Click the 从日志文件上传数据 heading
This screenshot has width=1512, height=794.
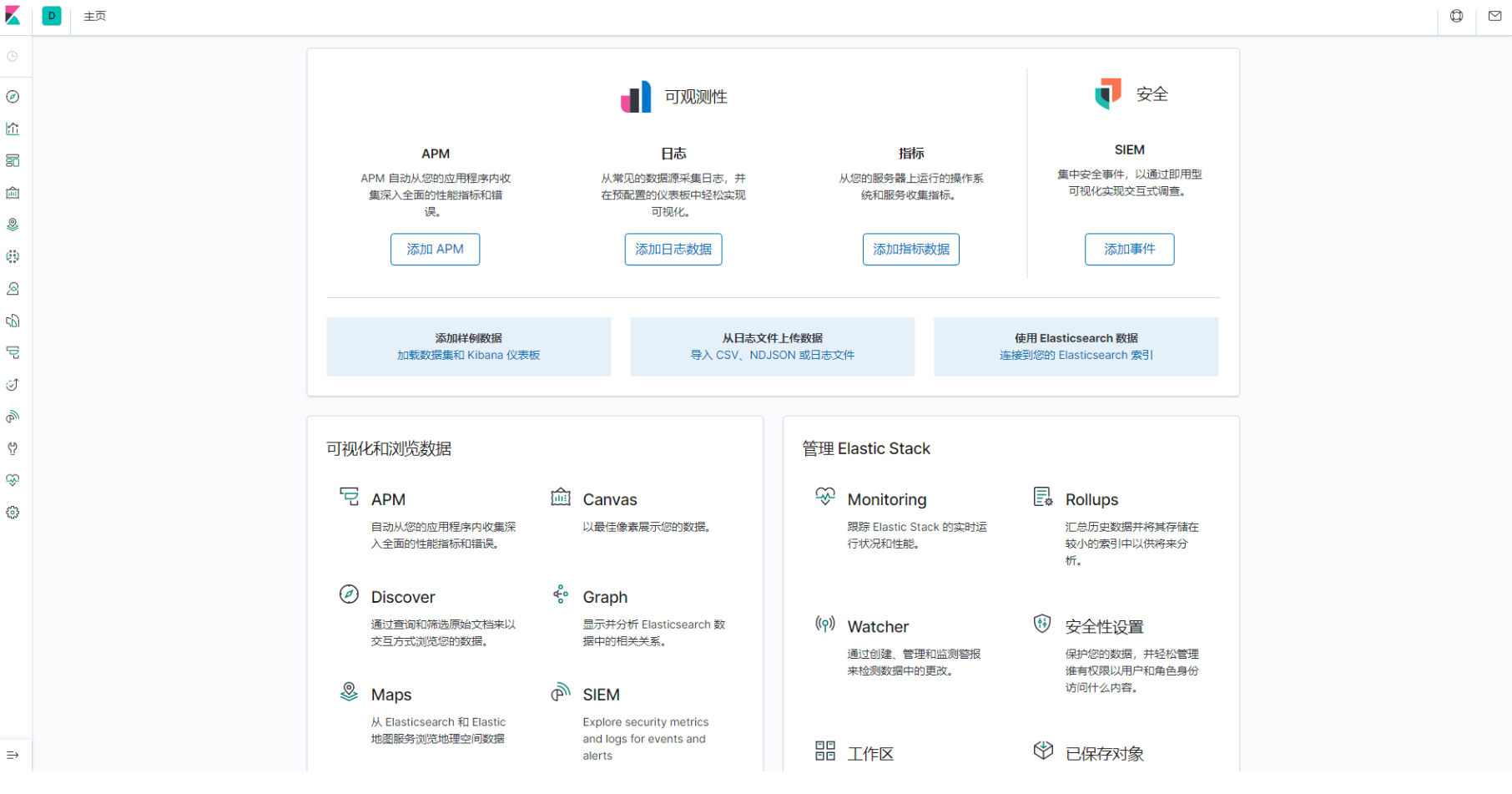tap(773, 338)
